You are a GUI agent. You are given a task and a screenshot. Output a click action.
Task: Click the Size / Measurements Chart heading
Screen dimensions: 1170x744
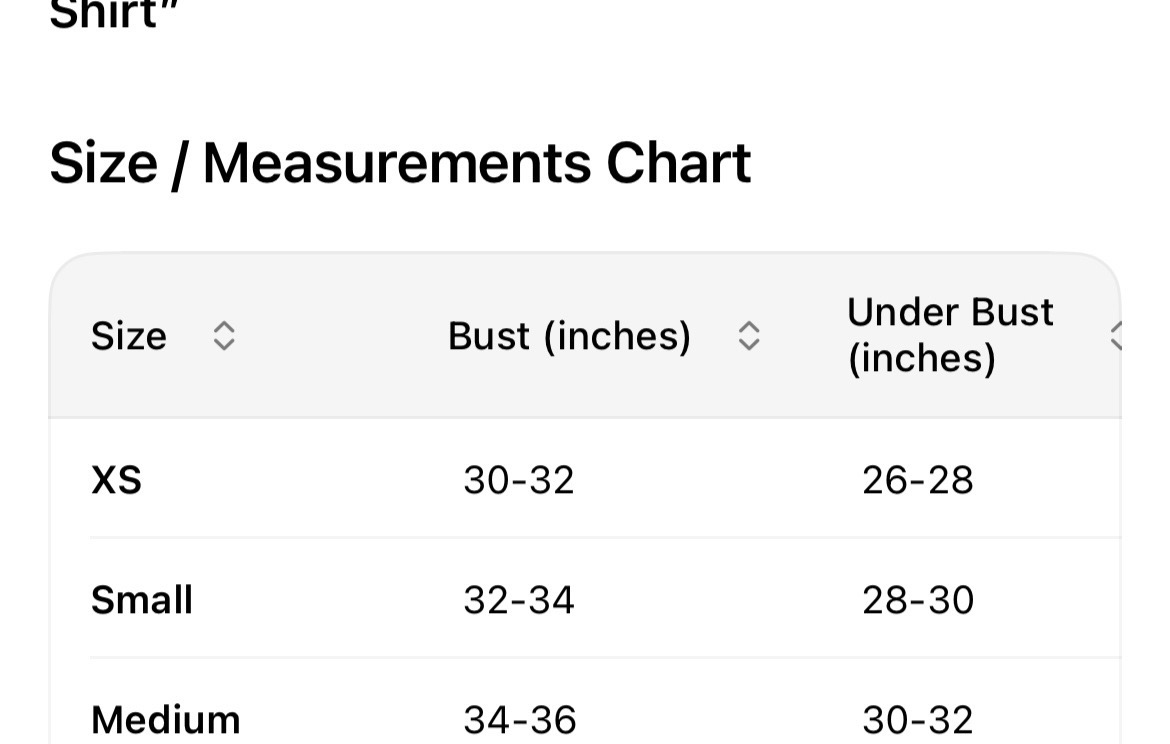[400, 163]
